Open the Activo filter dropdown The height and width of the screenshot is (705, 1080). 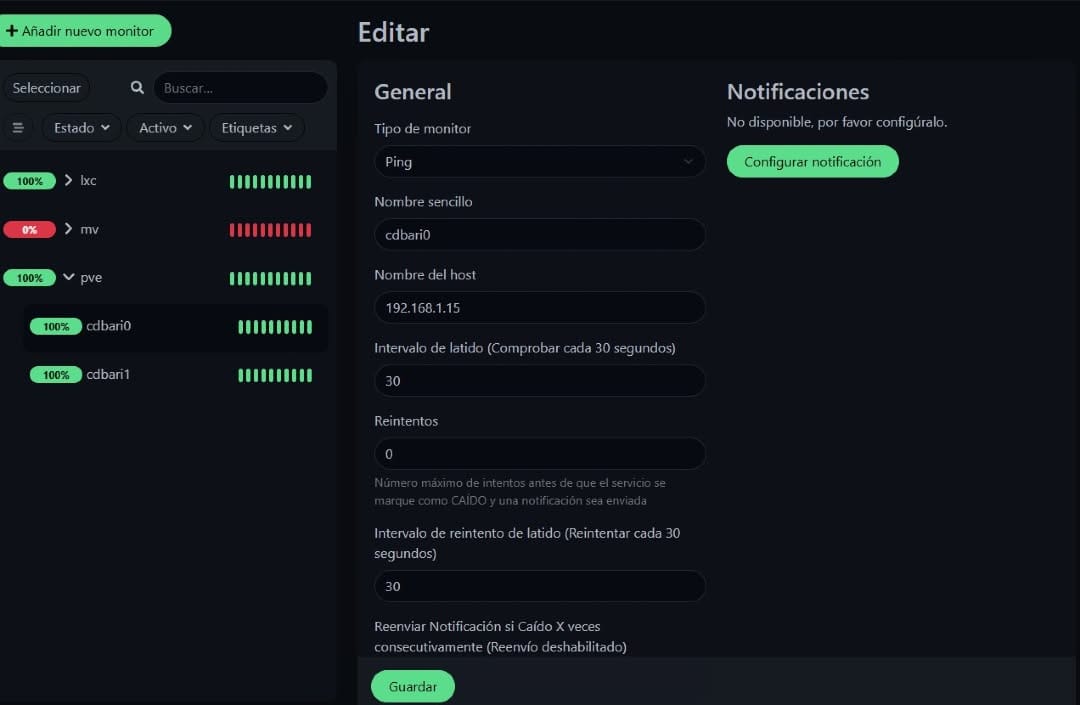pyautogui.click(x=165, y=128)
